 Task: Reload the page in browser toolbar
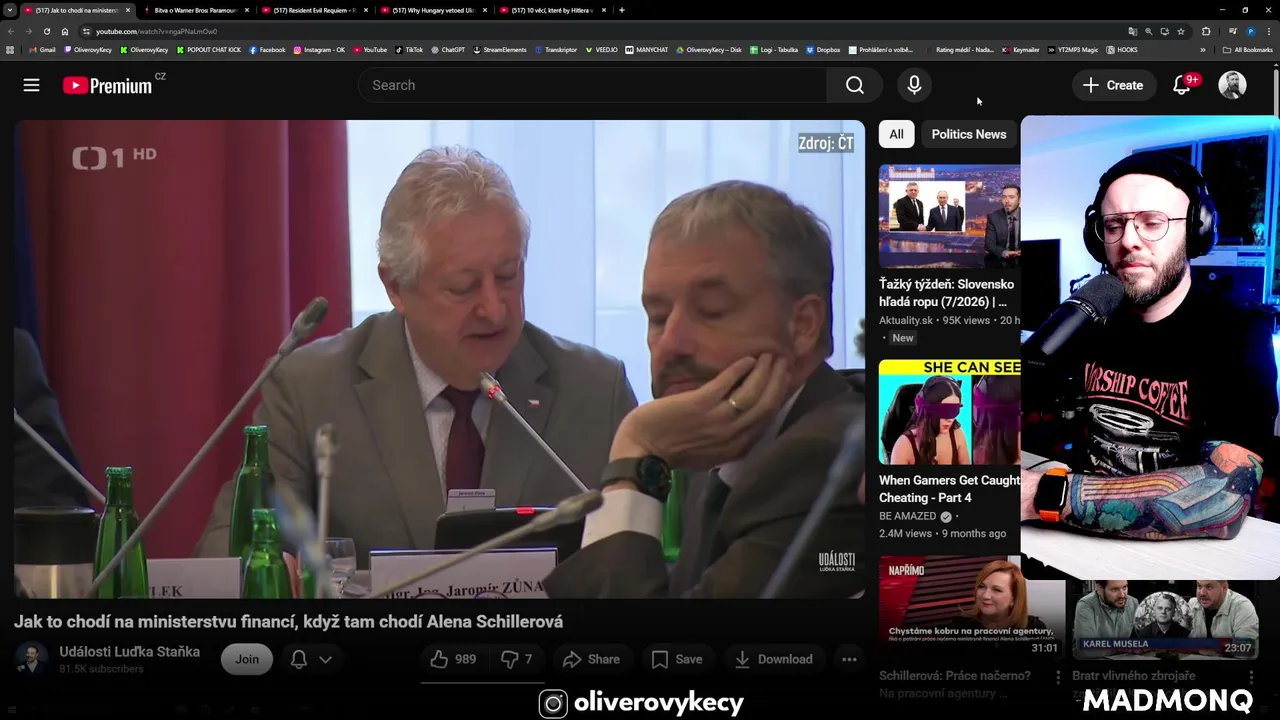[46, 31]
